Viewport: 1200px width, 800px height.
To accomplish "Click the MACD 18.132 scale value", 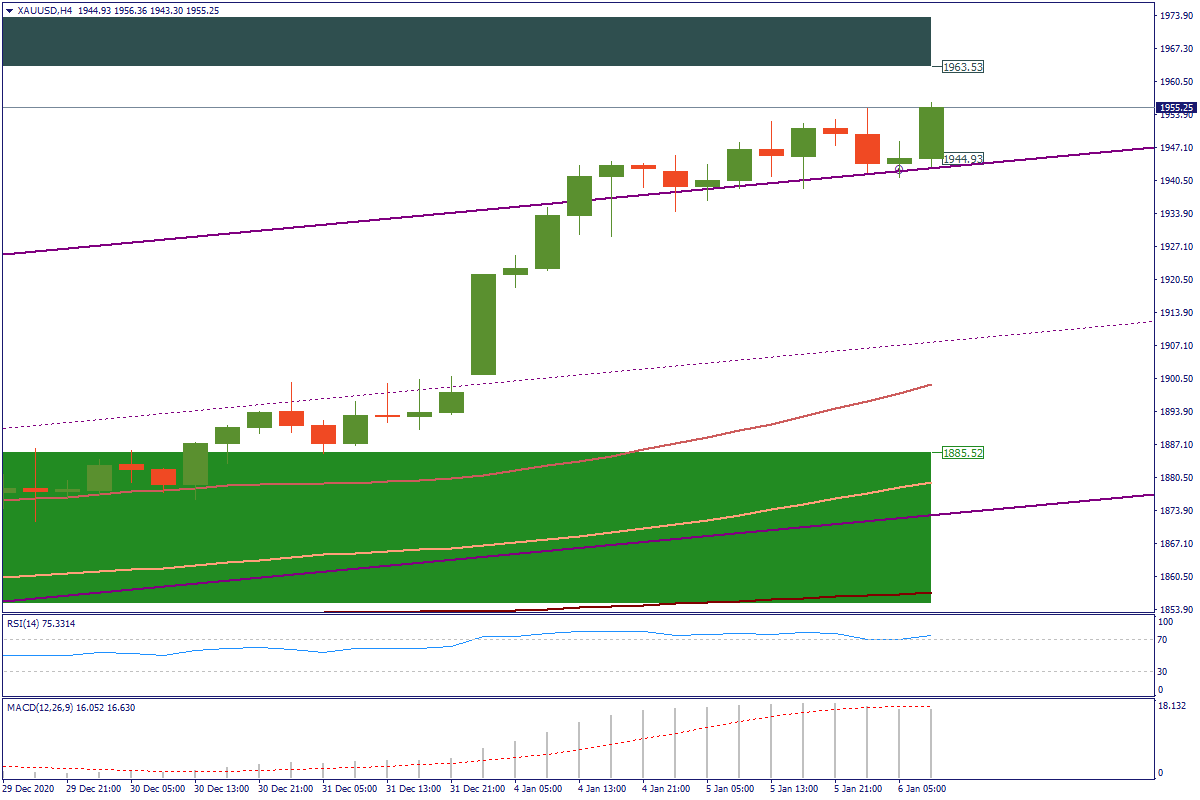I will pyautogui.click(x=1171, y=706).
